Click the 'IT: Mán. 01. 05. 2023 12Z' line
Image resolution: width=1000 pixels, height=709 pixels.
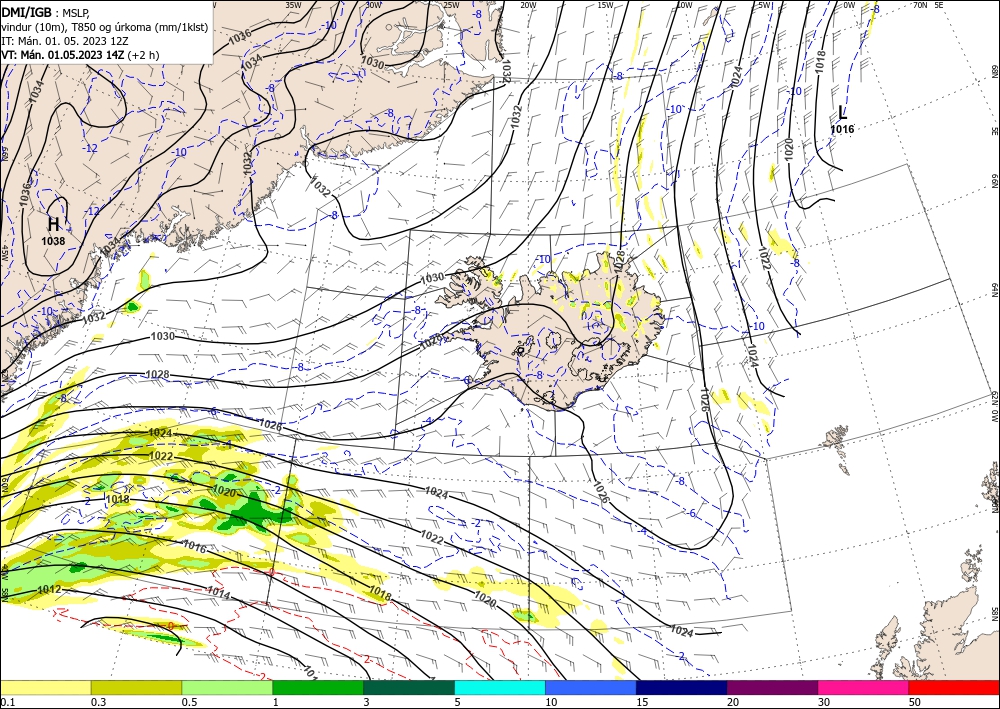pyautogui.click(x=65, y=41)
